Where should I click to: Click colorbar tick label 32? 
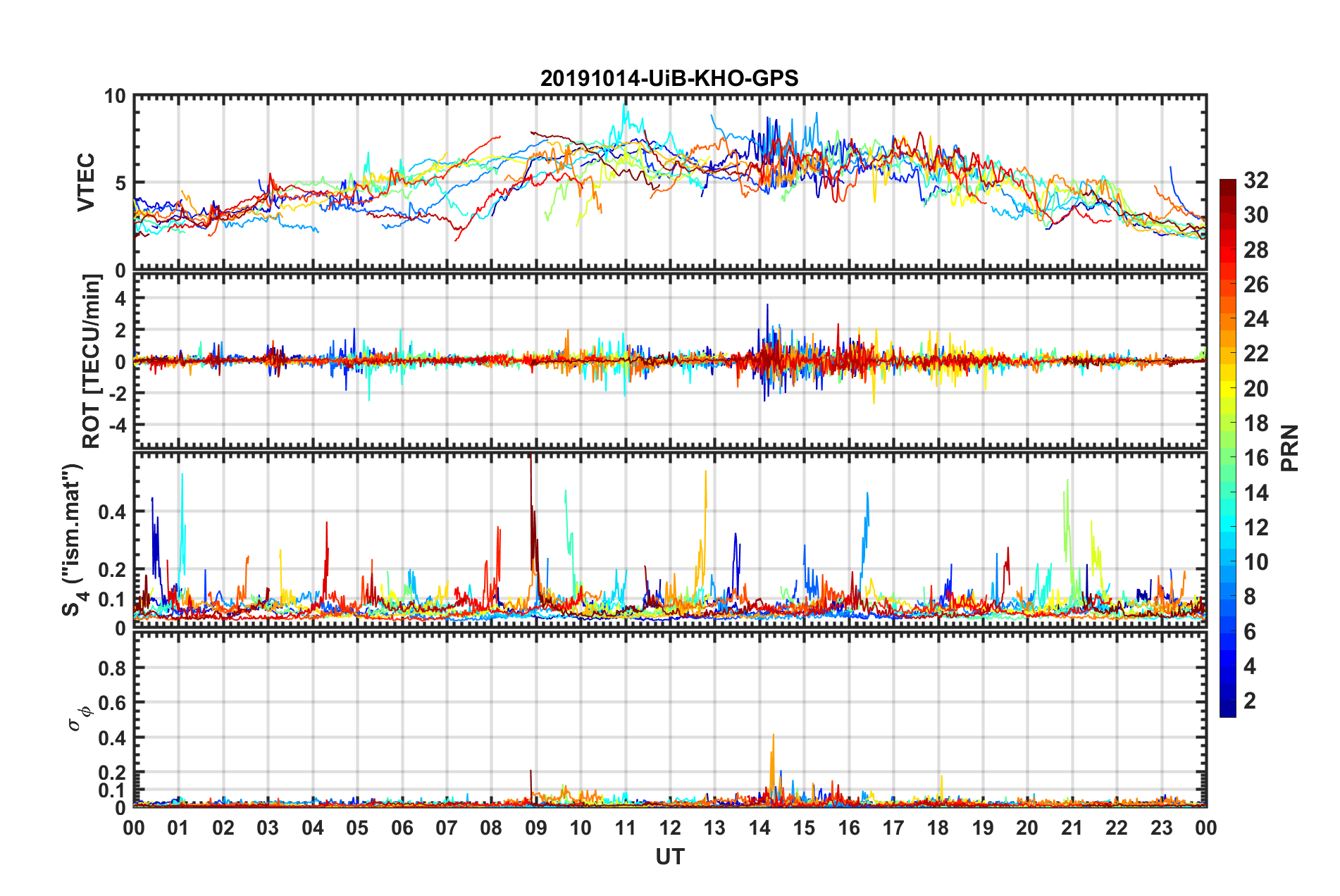1255,180
